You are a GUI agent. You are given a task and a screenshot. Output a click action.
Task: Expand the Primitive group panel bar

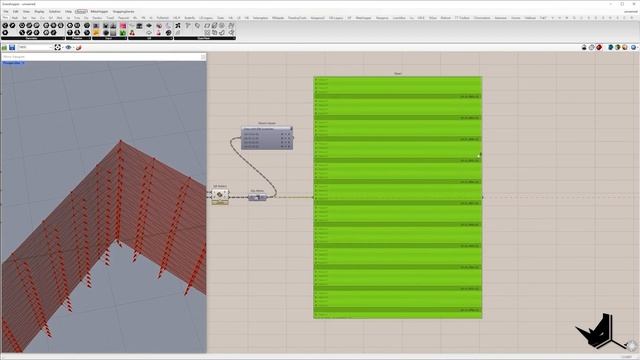point(78,38)
